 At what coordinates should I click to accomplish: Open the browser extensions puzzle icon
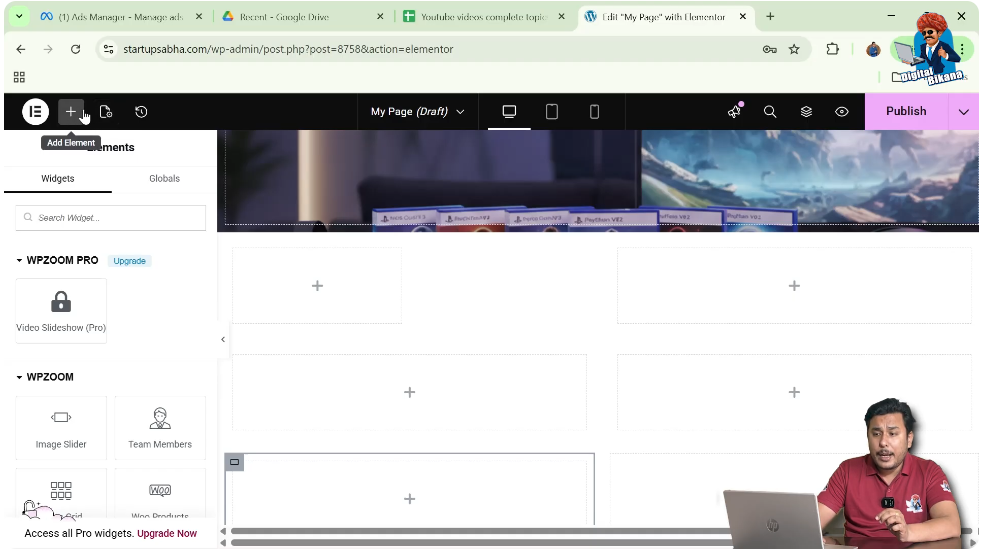(x=833, y=49)
